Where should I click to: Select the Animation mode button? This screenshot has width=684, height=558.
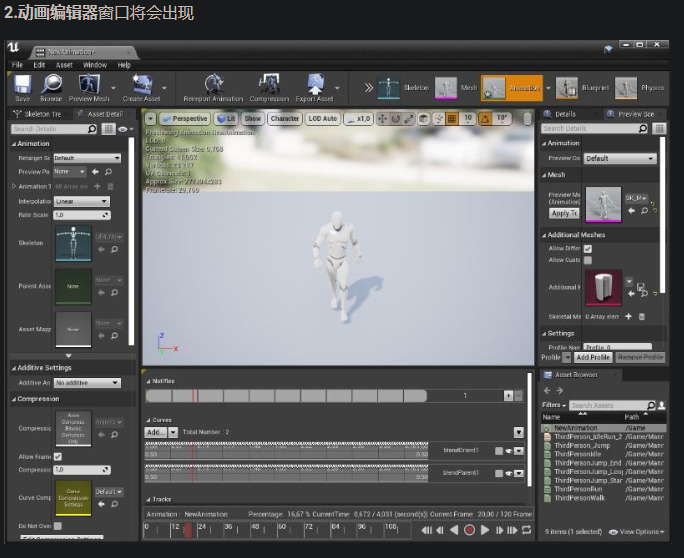512,88
